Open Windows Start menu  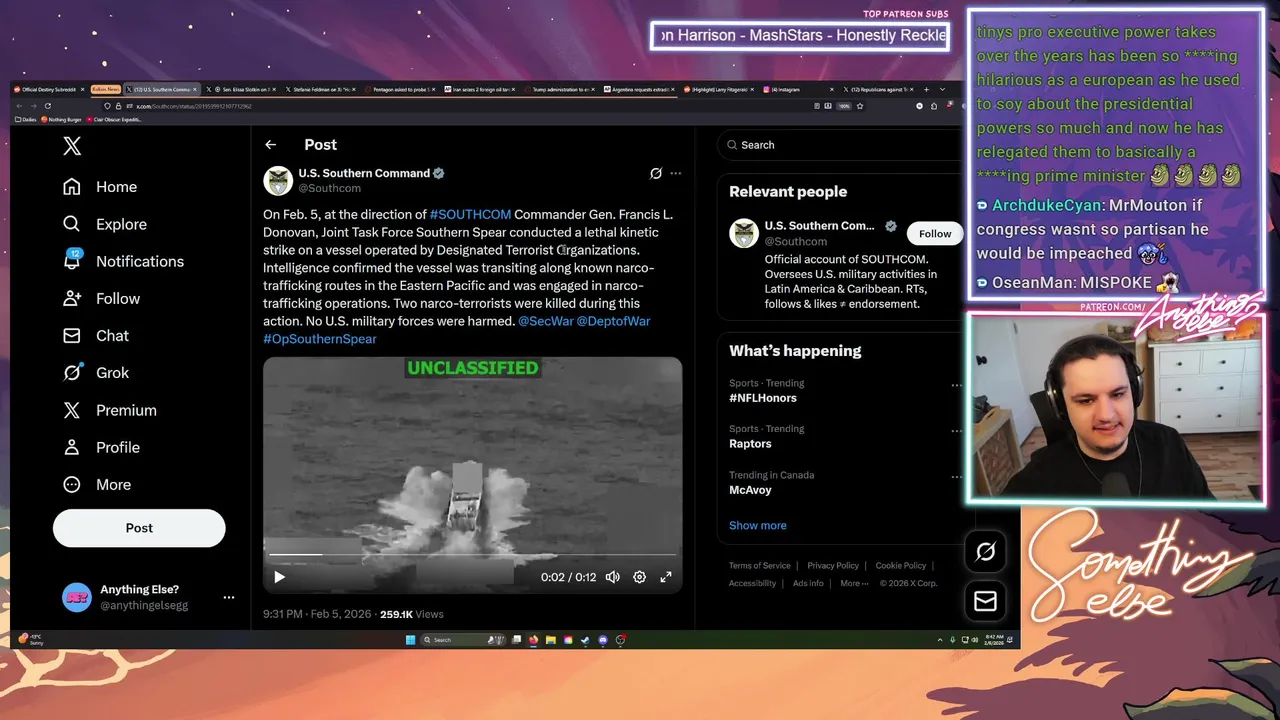point(410,640)
